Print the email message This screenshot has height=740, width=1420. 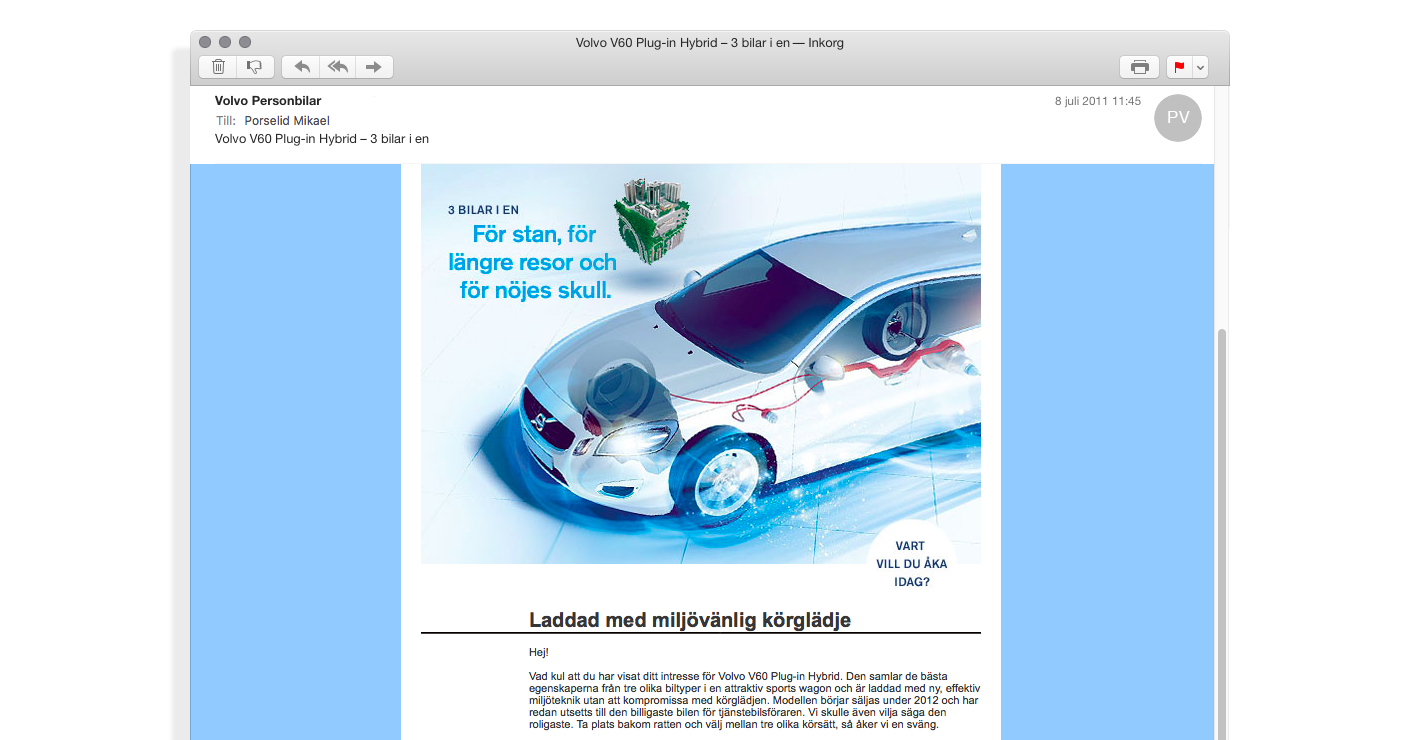tap(1139, 67)
